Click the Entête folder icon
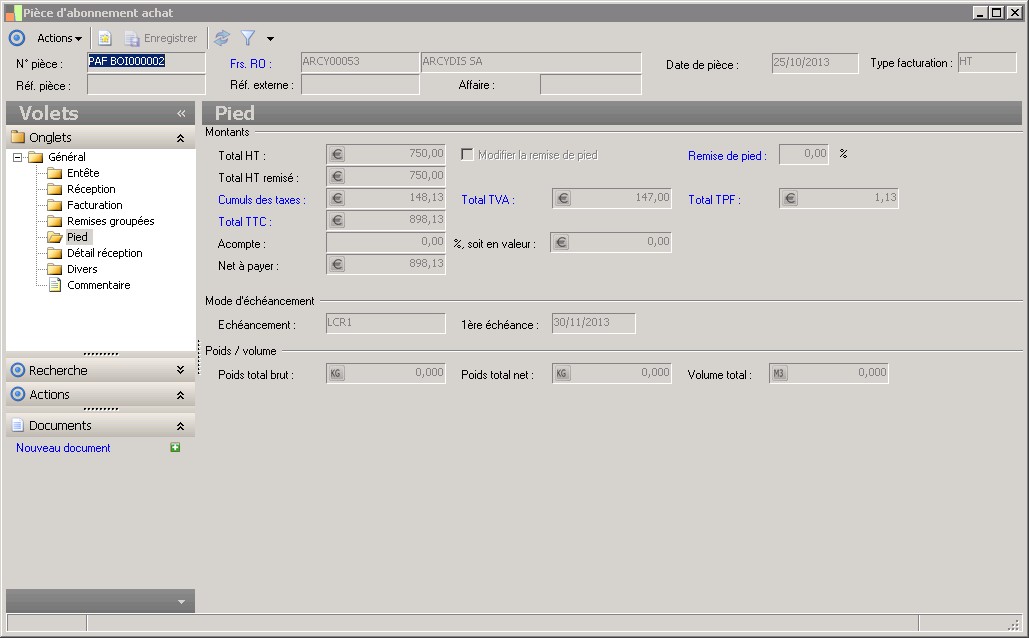Viewport: 1029px width, 638px height. pyautogui.click(x=54, y=173)
